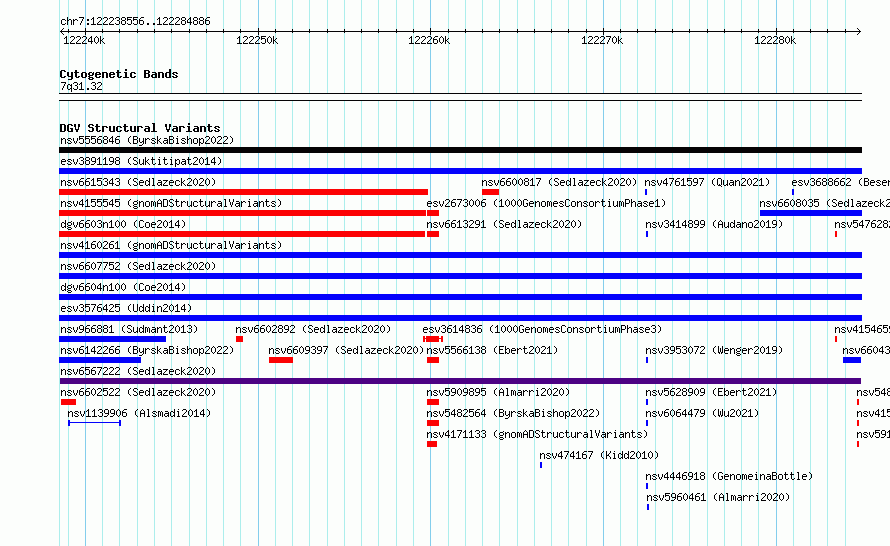
Task: Open dgv6603n100 (Coe2014) label
Action: [x=123, y=224]
